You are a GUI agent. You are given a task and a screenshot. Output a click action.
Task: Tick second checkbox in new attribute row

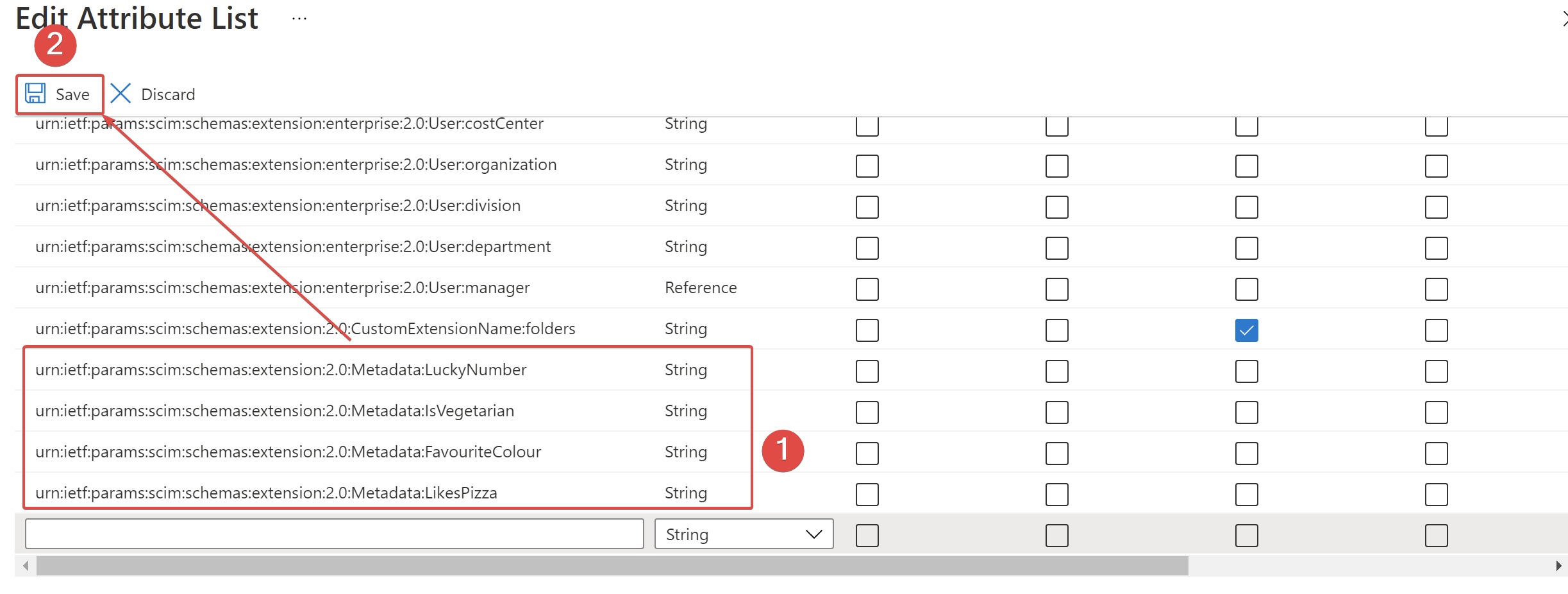1056,536
